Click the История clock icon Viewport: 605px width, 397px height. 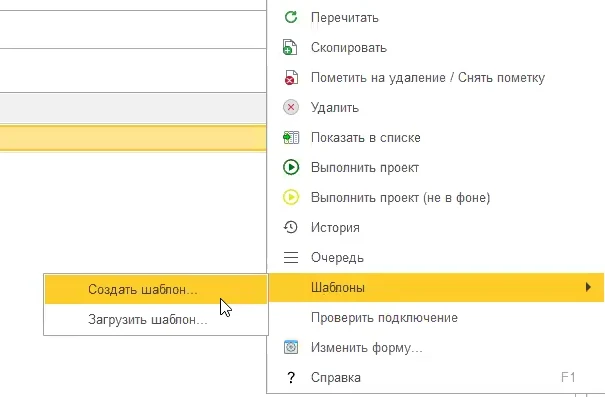[291, 227]
